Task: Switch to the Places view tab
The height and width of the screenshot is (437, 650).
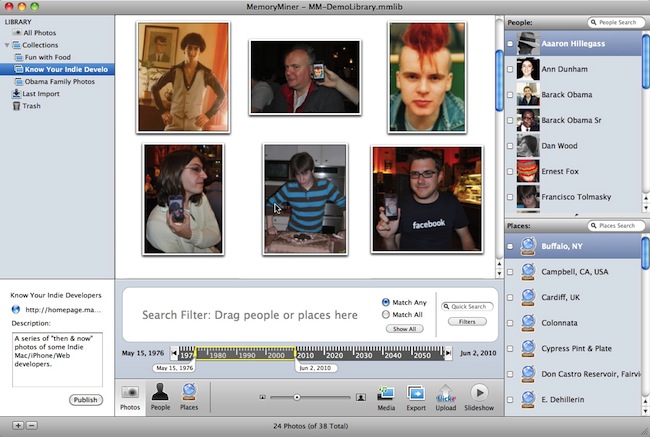Action: [188, 397]
